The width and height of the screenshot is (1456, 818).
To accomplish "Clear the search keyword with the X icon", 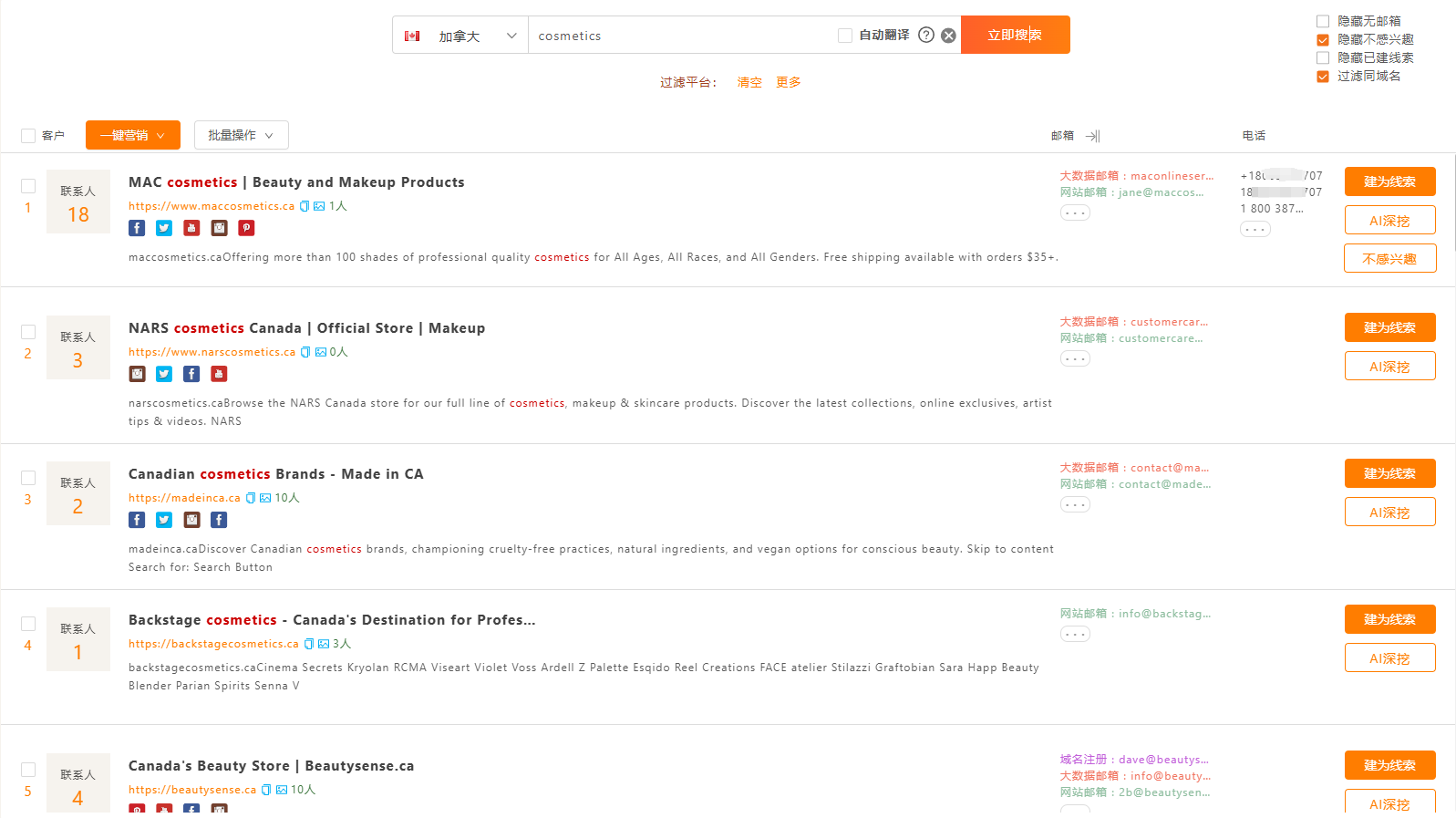I will click(948, 36).
